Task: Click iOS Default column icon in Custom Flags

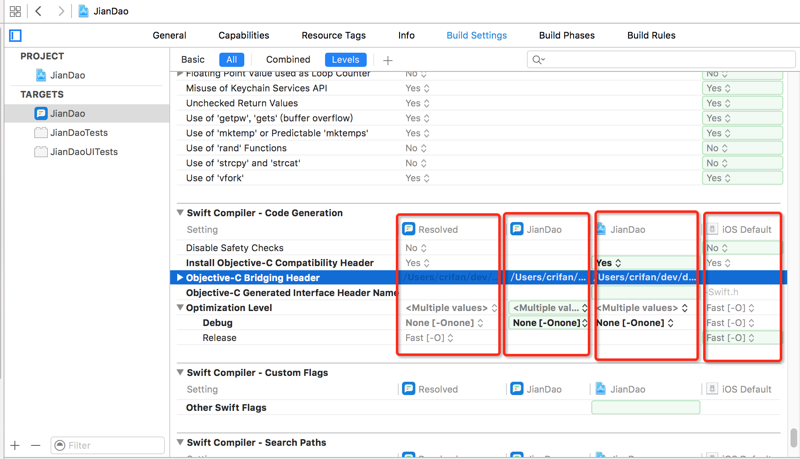Action: click(x=712, y=389)
